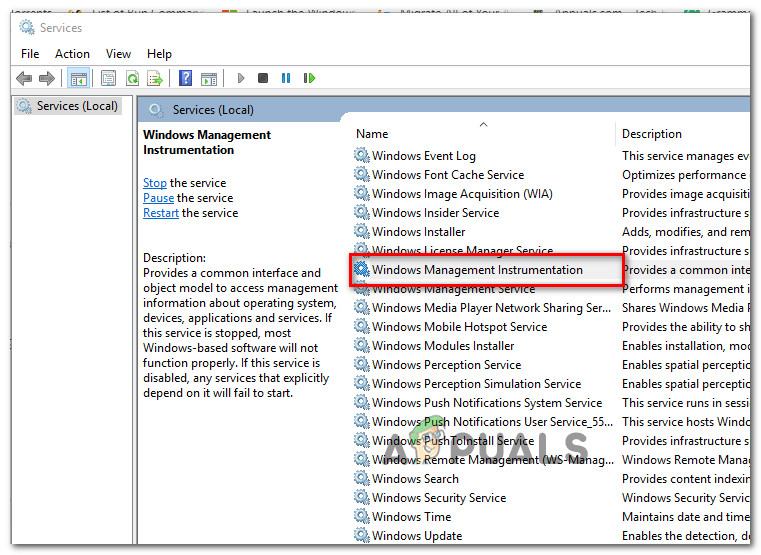
Task: Open the Help menu
Action: click(159, 54)
